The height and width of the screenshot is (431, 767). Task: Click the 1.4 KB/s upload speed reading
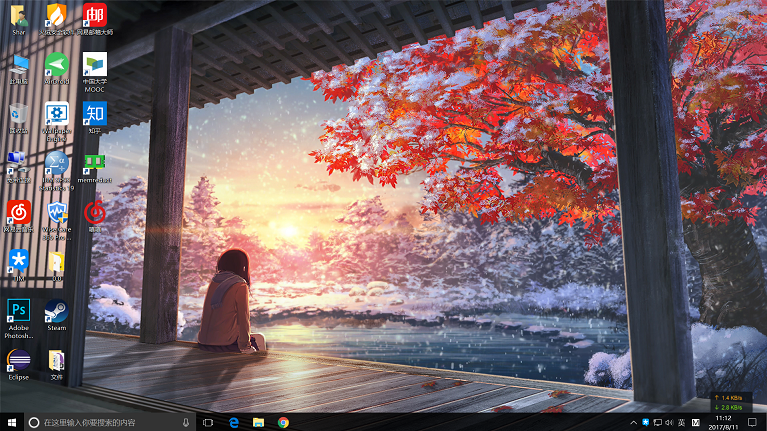coord(728,398)
